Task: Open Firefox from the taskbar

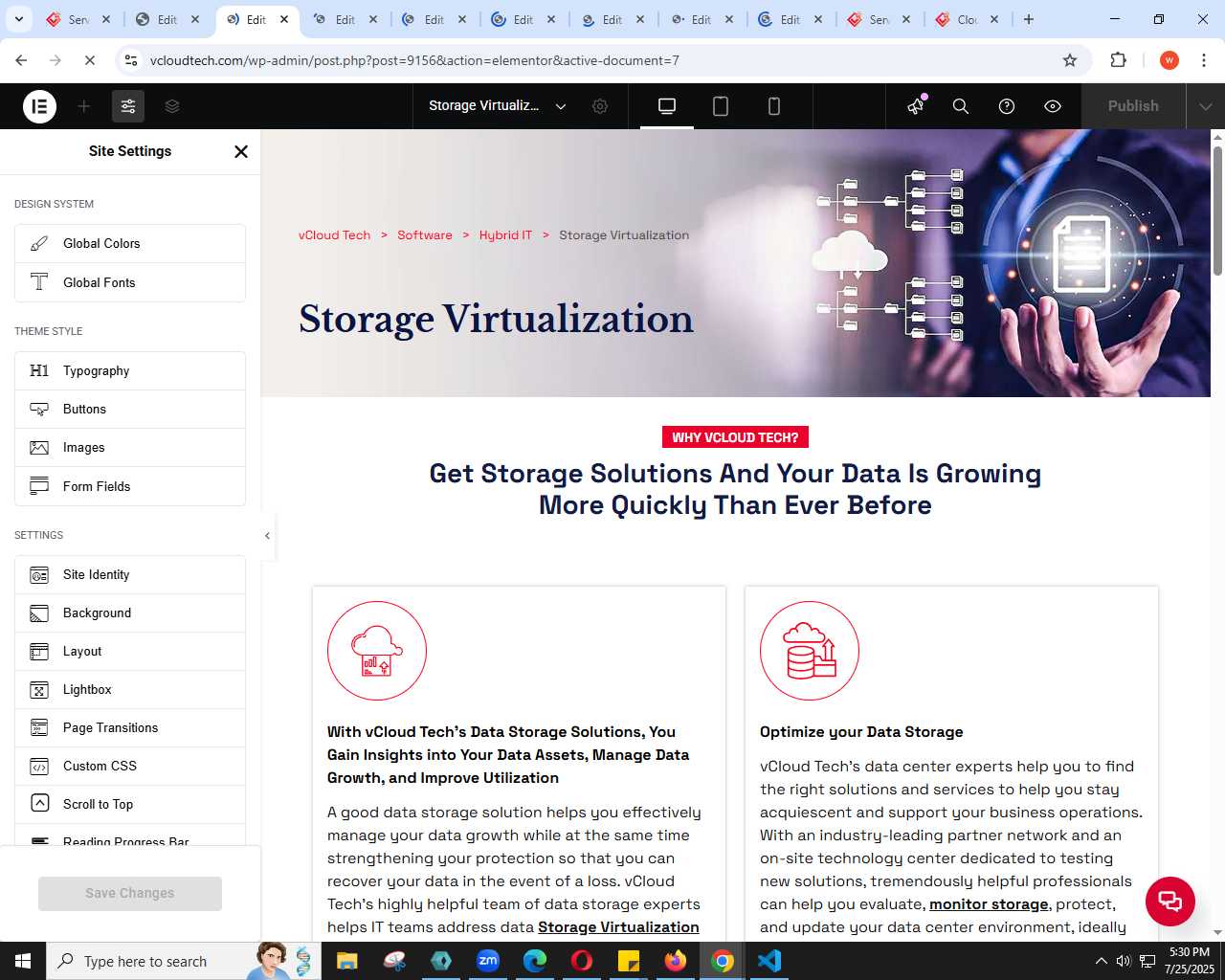Action: pyautogui.click(x=676, y=961)
